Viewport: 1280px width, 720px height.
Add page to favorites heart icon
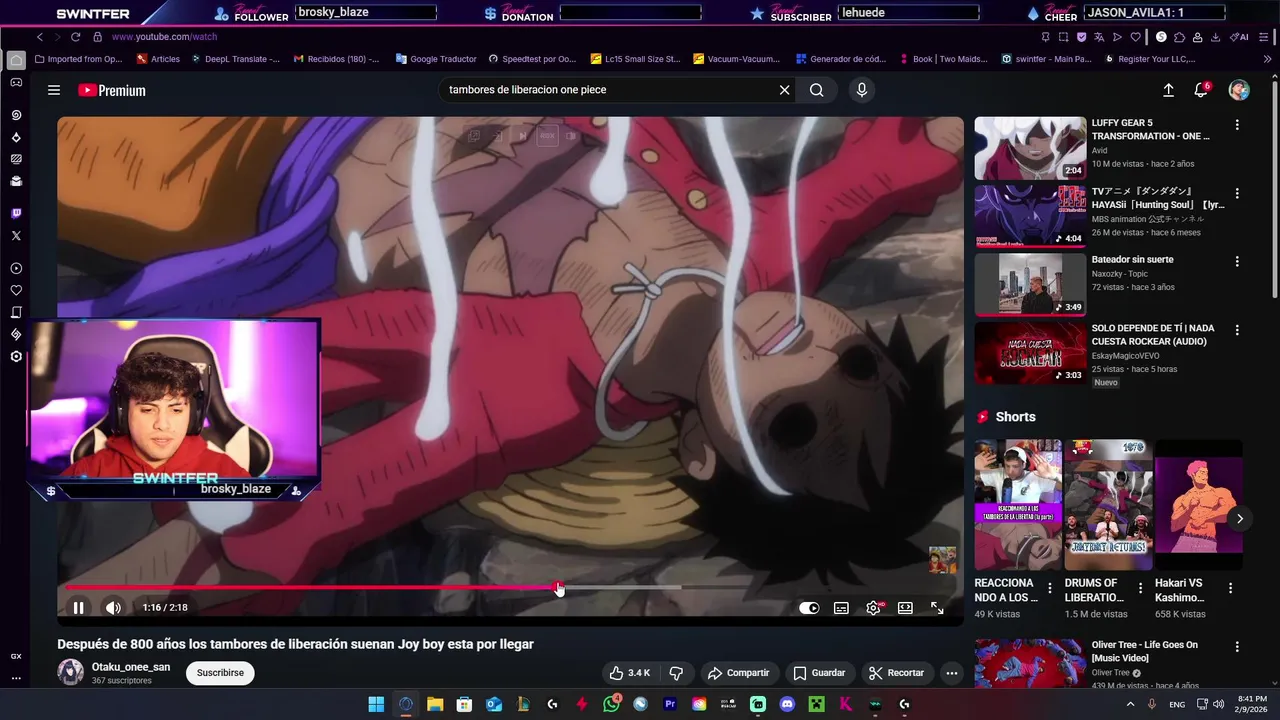click(1136, 37)
